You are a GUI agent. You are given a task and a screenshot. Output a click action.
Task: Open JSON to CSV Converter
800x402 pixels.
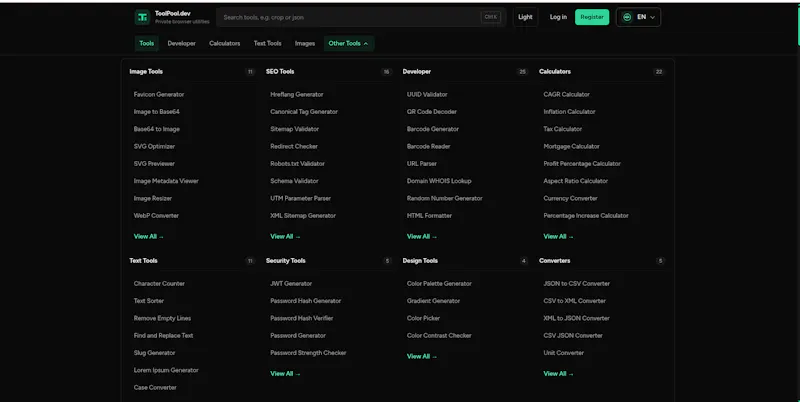[x=577, y=284]
